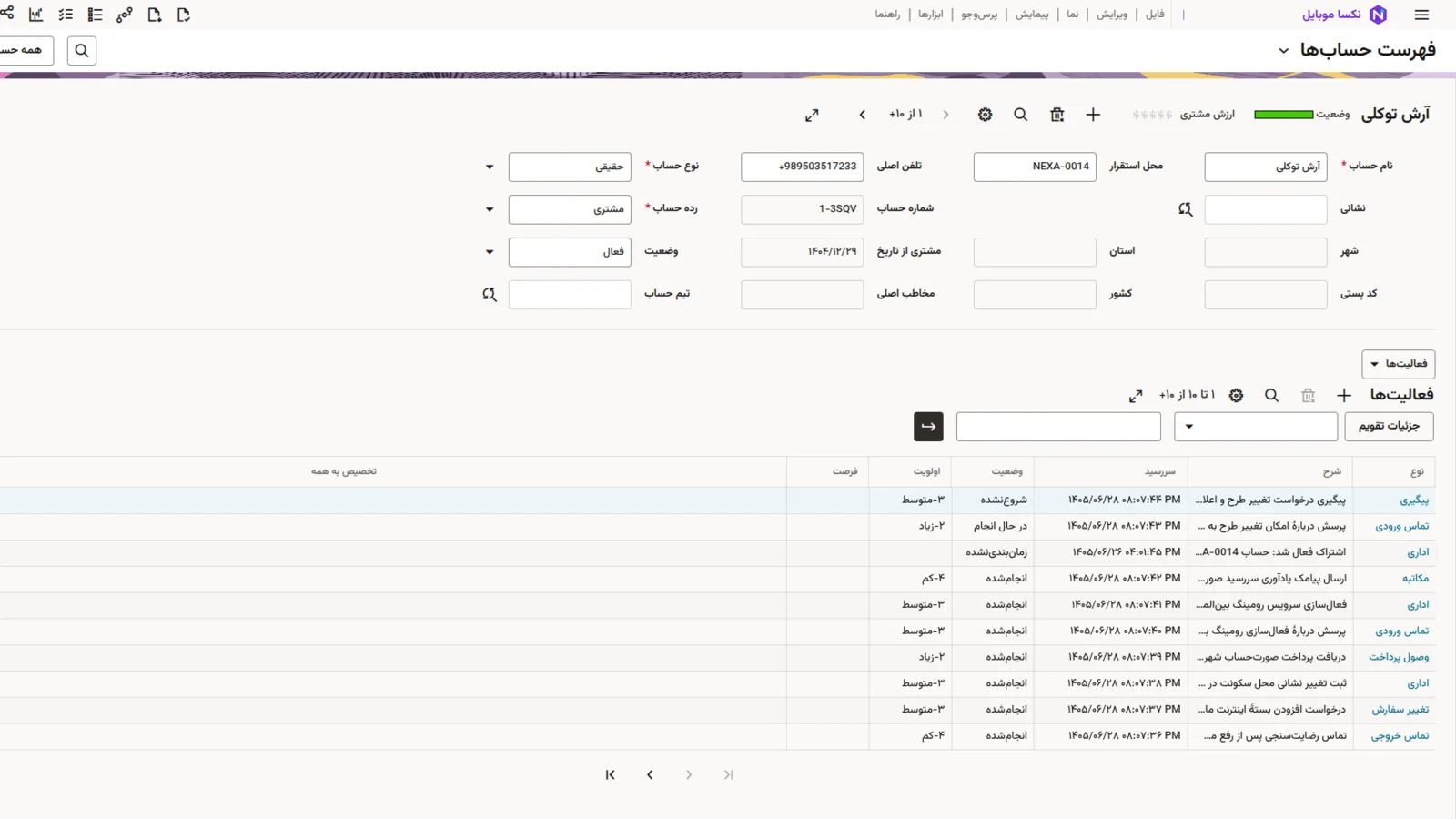Open the ابزارها menu

pyautogui.click(x=931, y=15)
